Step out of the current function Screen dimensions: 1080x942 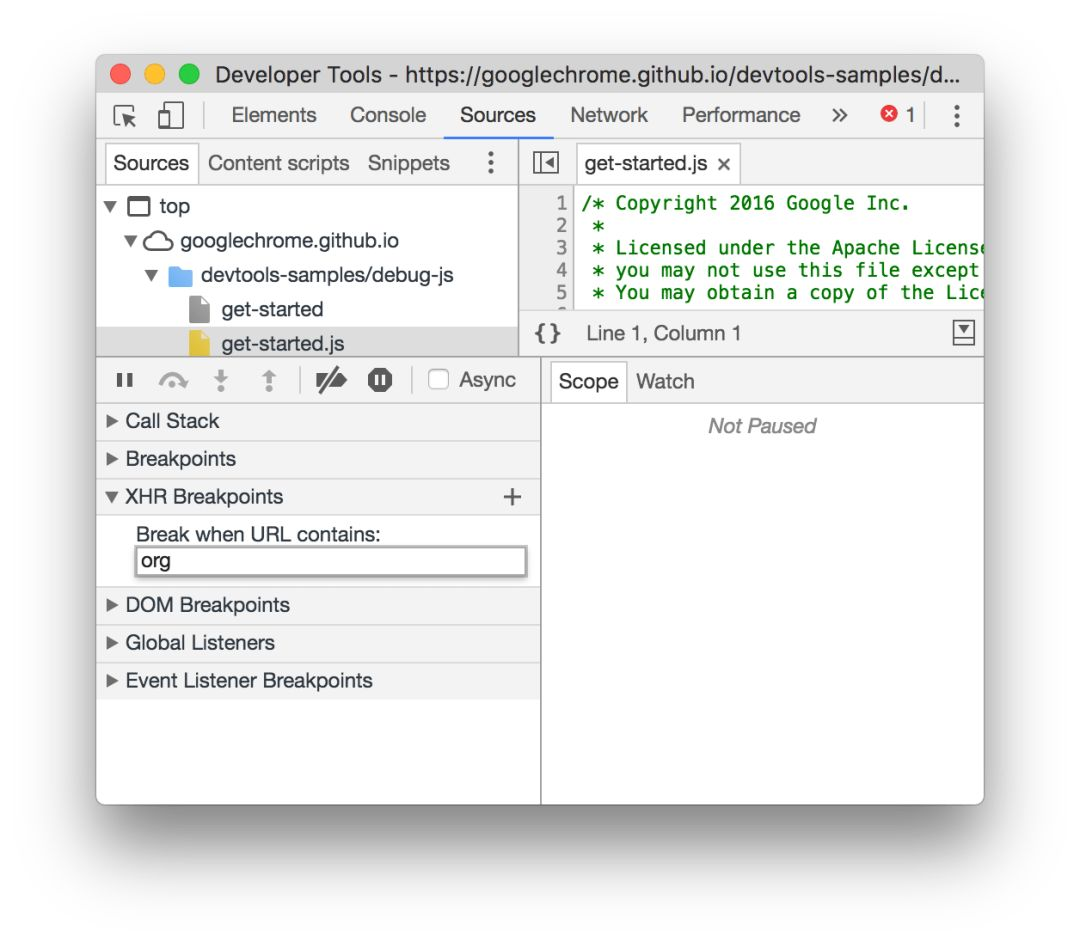point(269,380)
